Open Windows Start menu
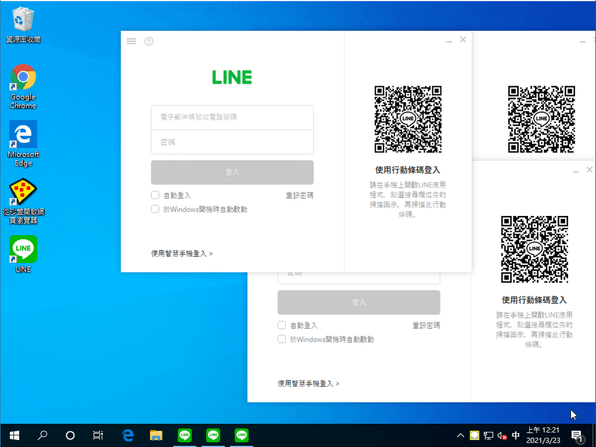This screenshot has width=596, height=447. click(x=14, y=435)
